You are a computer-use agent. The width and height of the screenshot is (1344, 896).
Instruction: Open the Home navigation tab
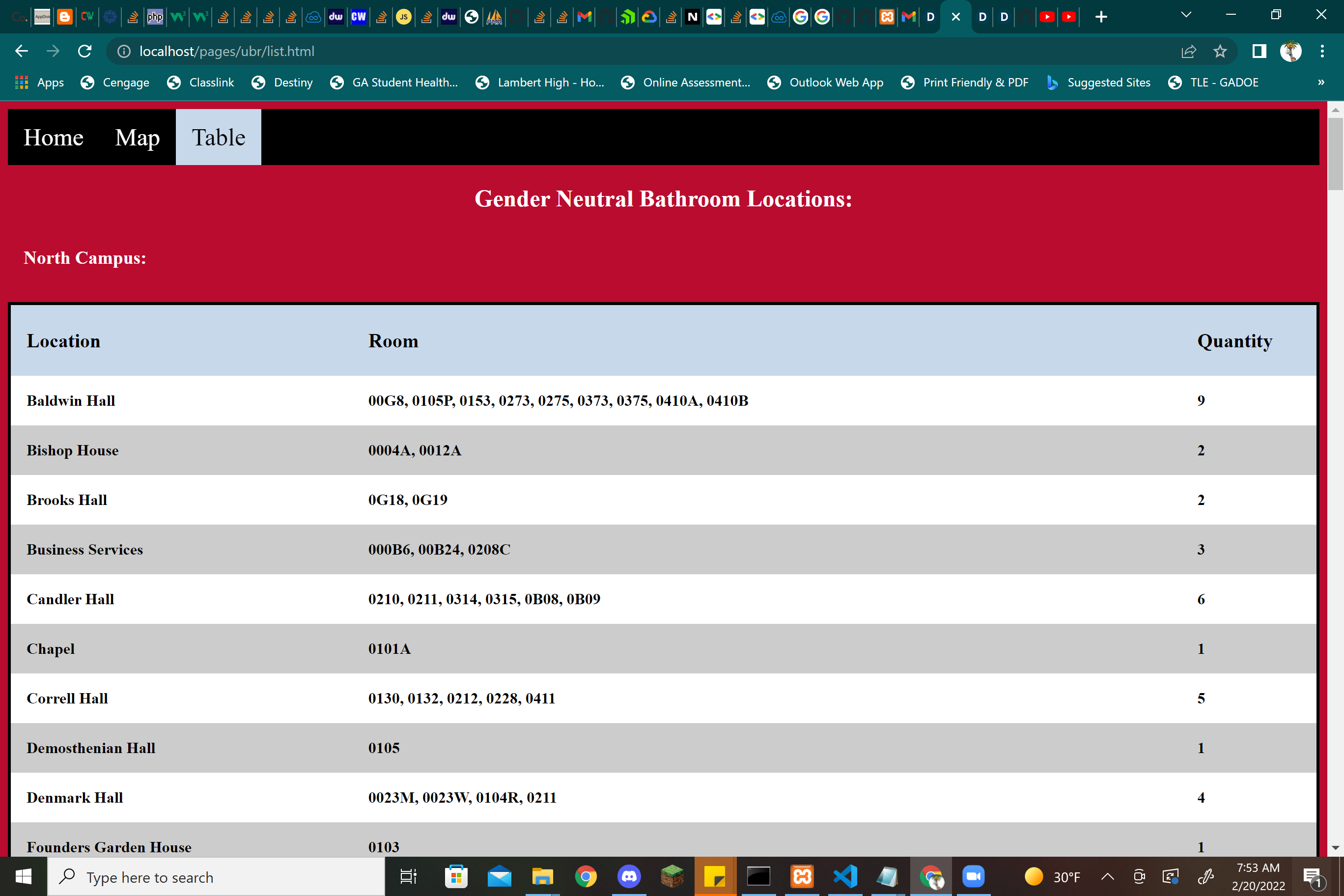pos(53,137)
